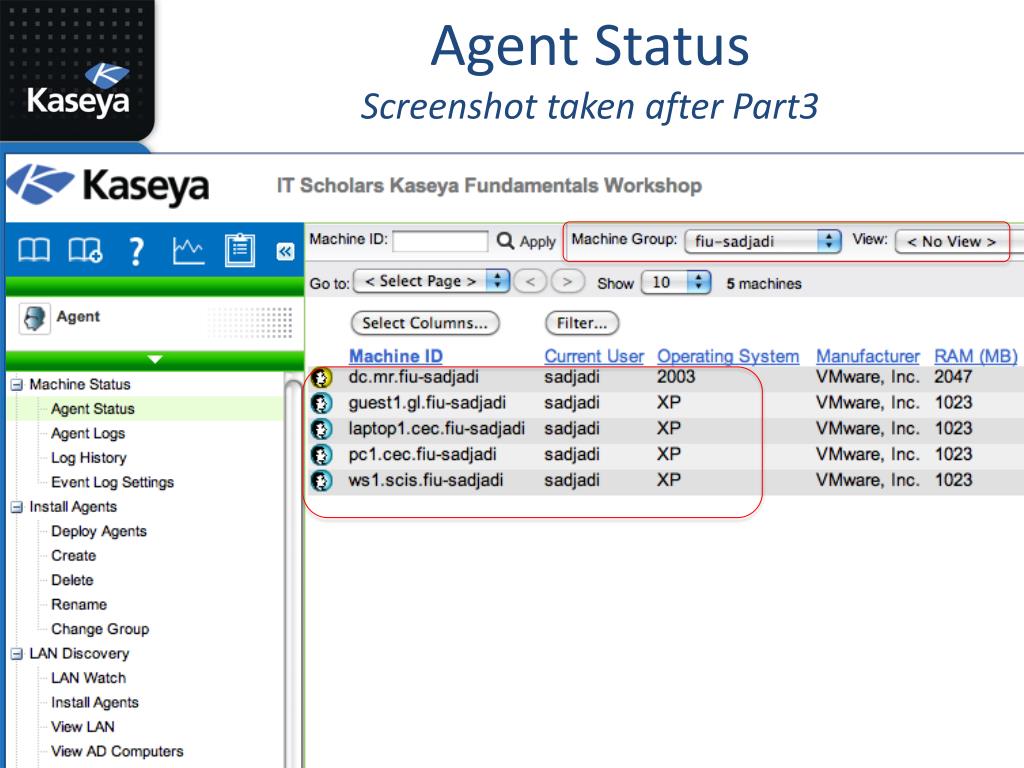
Task: Open Deploy Agents page
Action: point(99,532)
